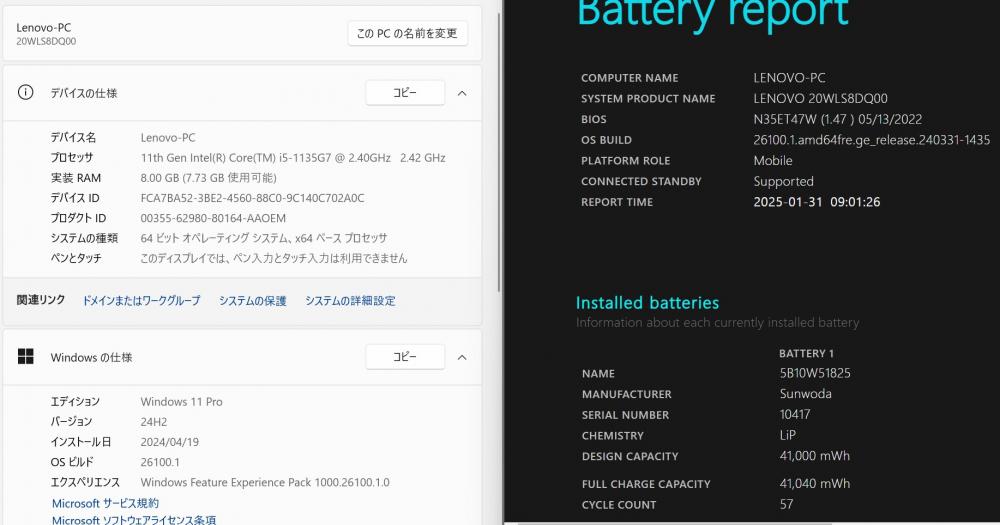Click the プロダクト ID value
The image size is (1000, 525).
coord(213,218)
